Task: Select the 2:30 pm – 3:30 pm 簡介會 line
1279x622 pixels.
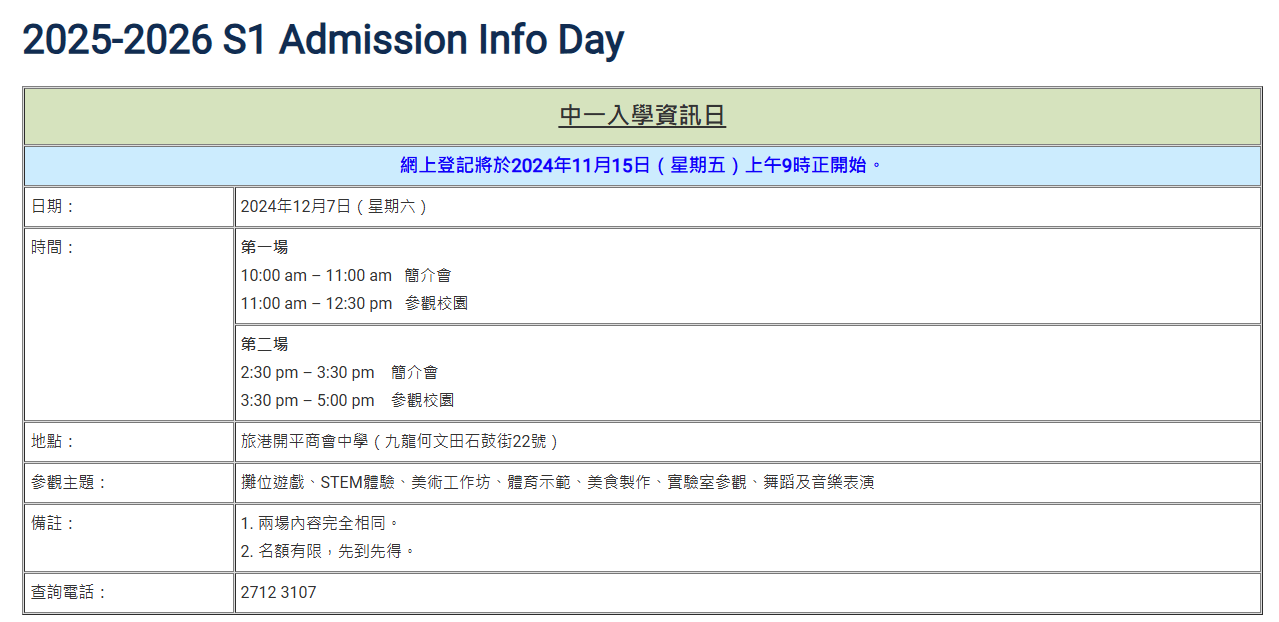Action: pyautogui.click(x=339, y=372)
